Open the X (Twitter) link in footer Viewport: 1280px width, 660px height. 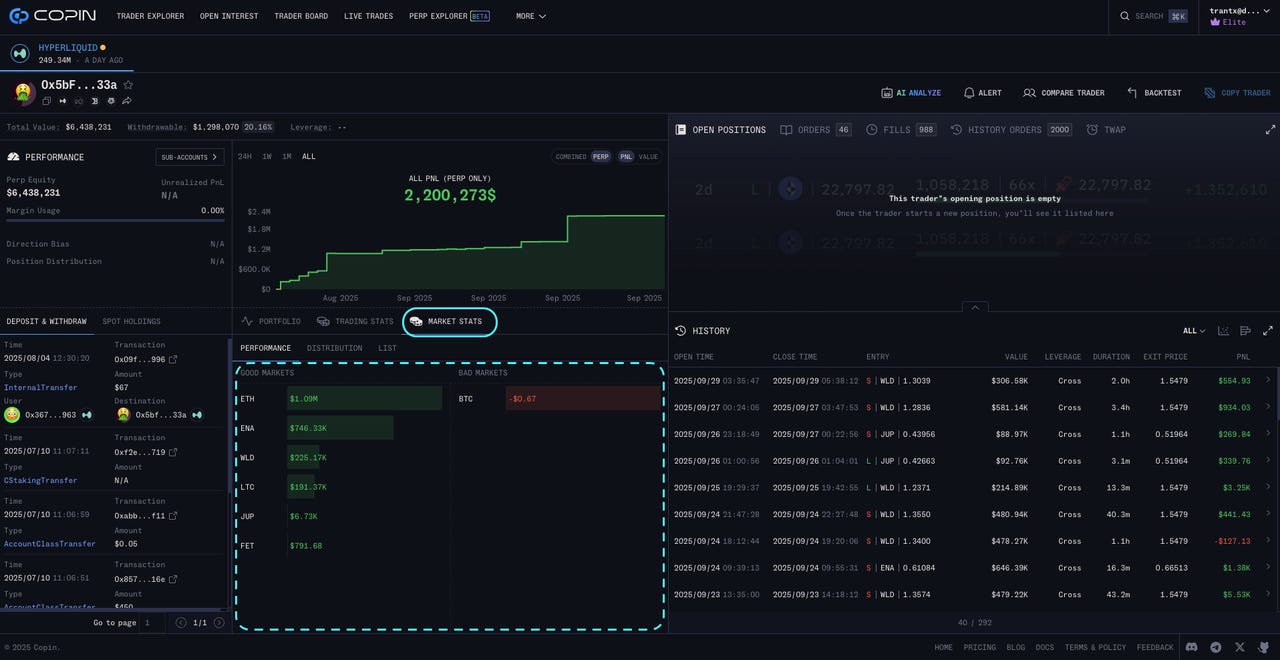pos(1240,647)
